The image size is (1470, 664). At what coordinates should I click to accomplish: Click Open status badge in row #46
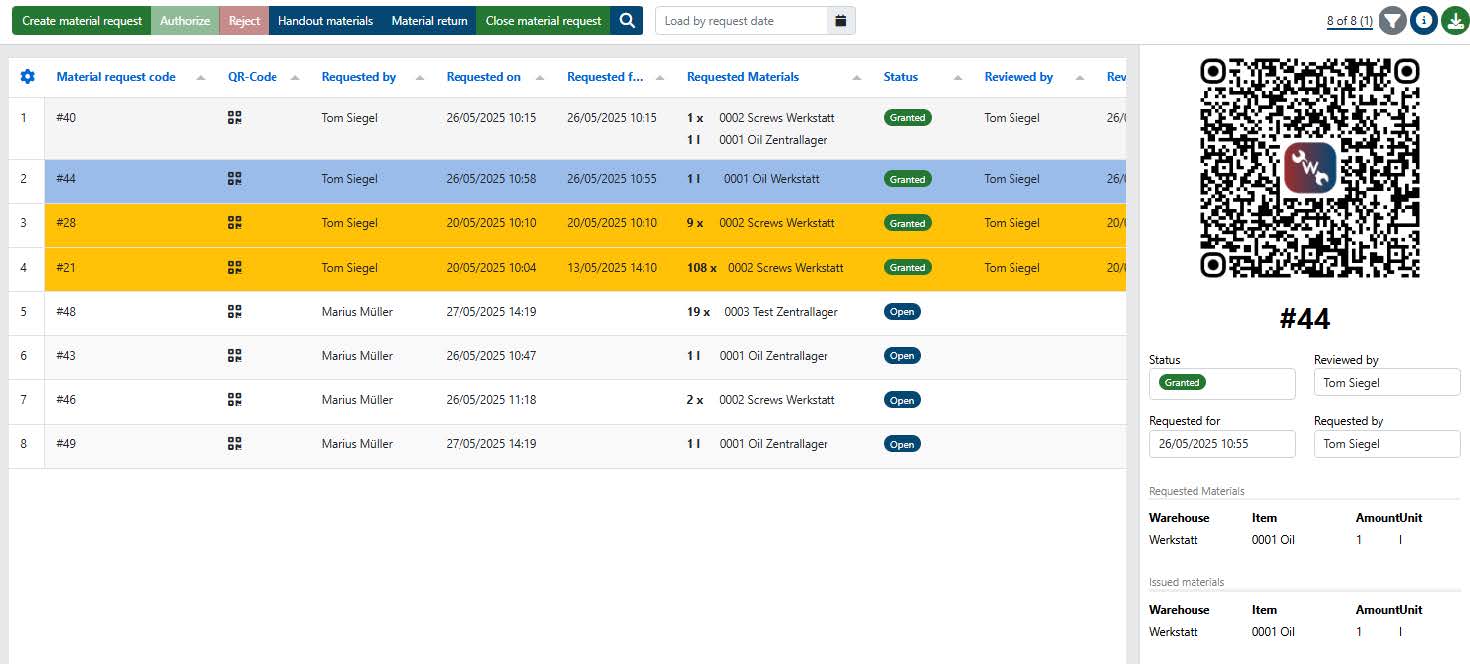click(902, 400)
